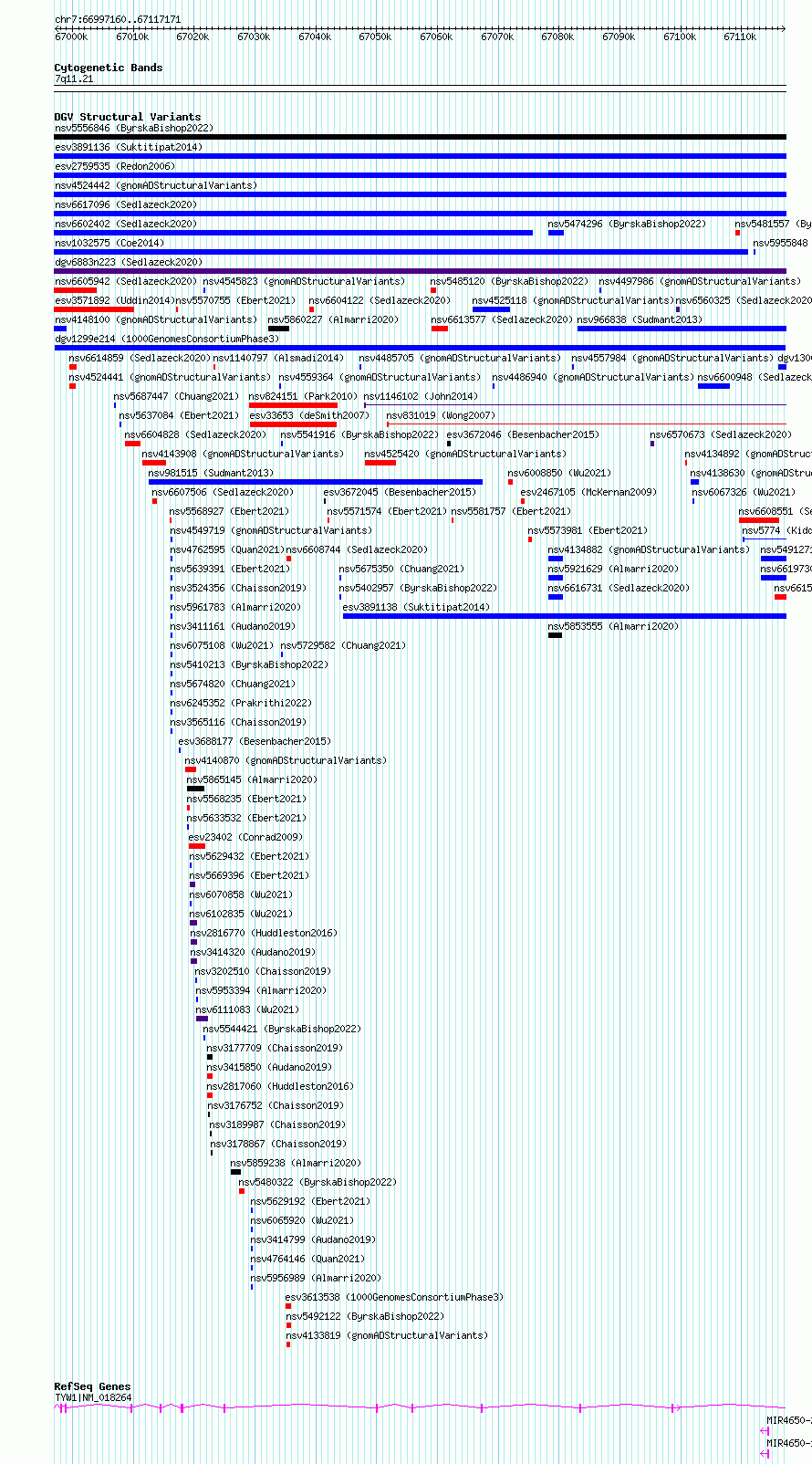Click the RefSeq Genes track title
Image resolution: width=812 pixels, height=1464 pixels.
pos(92,1386)
